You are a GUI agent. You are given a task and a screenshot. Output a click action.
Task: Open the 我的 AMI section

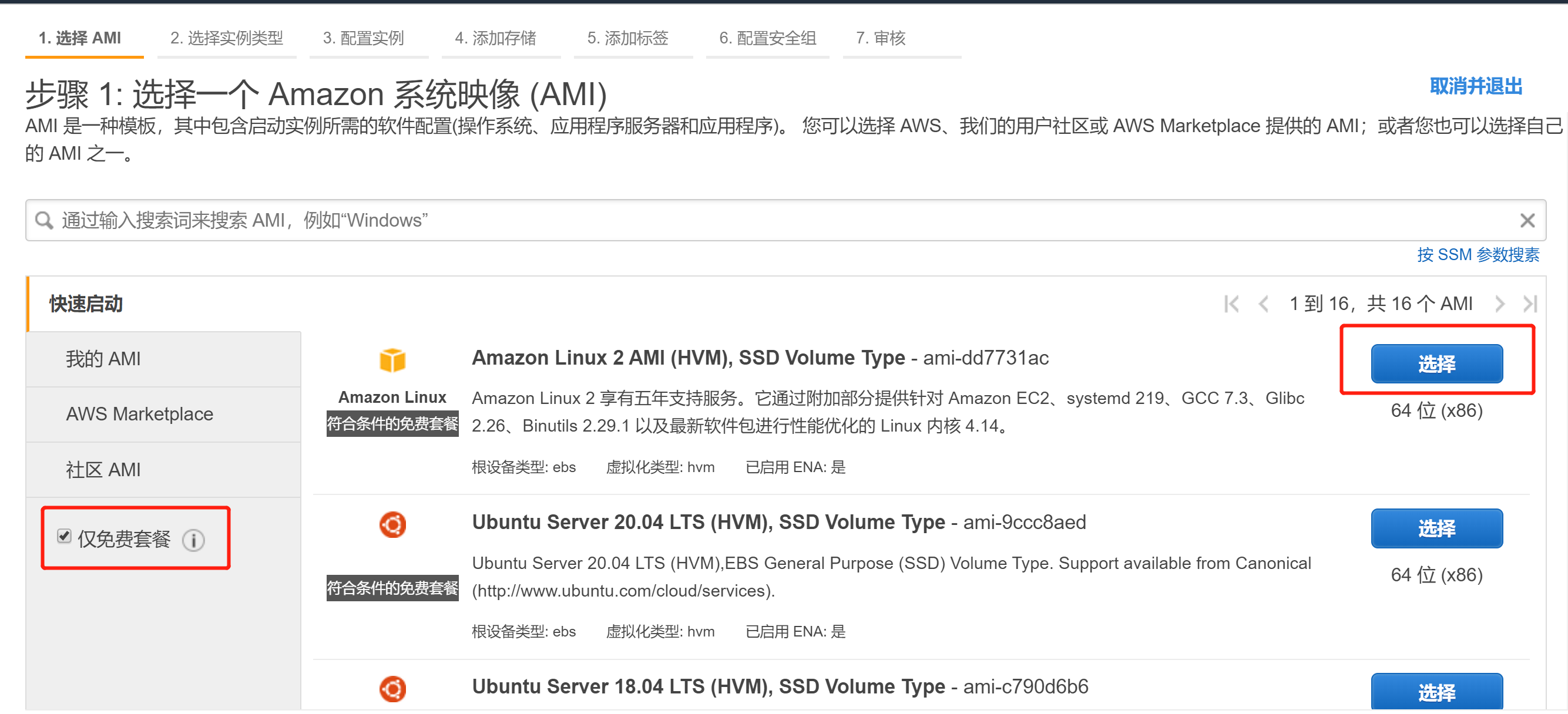click(x=103, y=359)
